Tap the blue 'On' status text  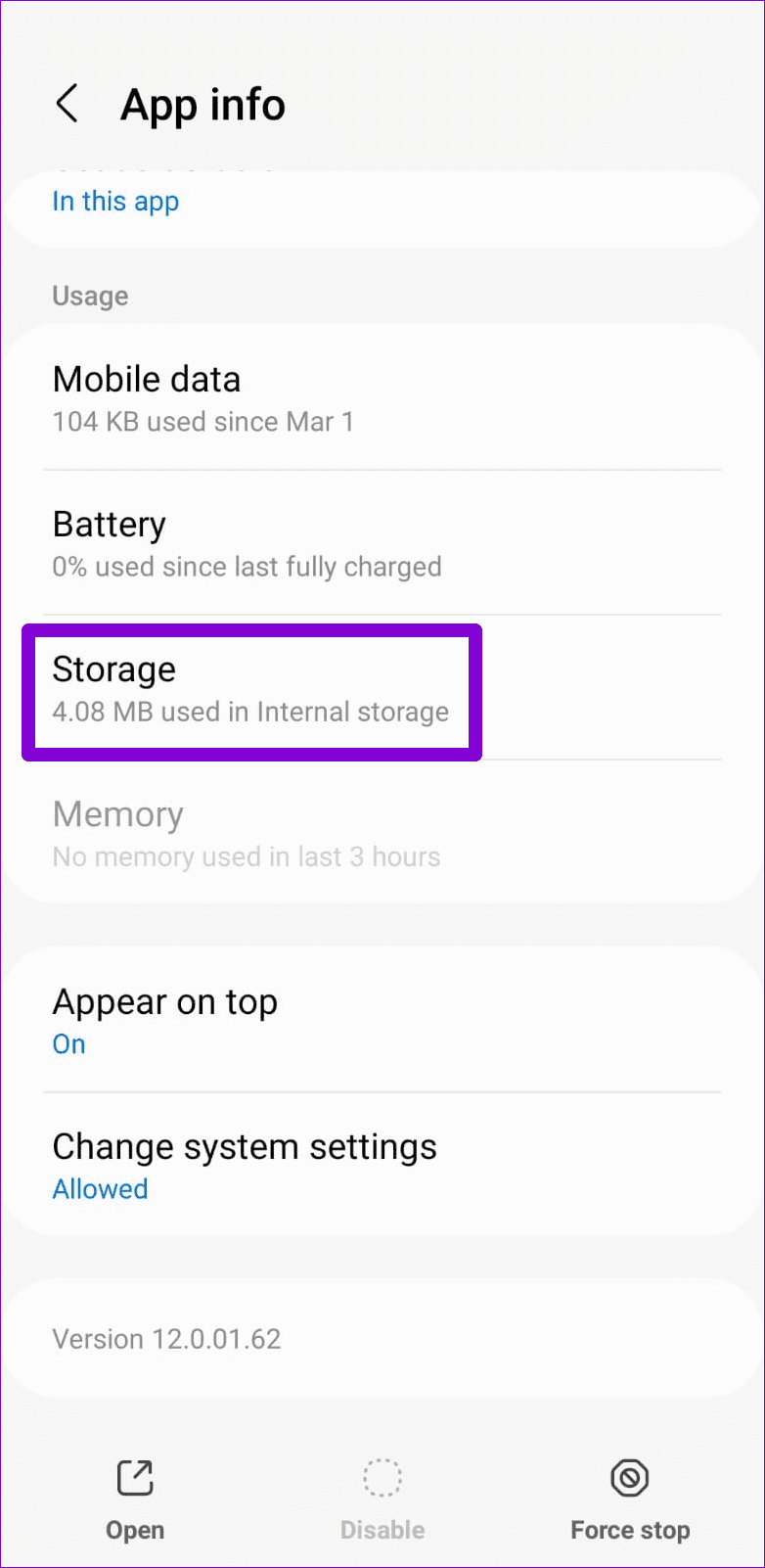pyautogui.click(x=69, y=1044)
